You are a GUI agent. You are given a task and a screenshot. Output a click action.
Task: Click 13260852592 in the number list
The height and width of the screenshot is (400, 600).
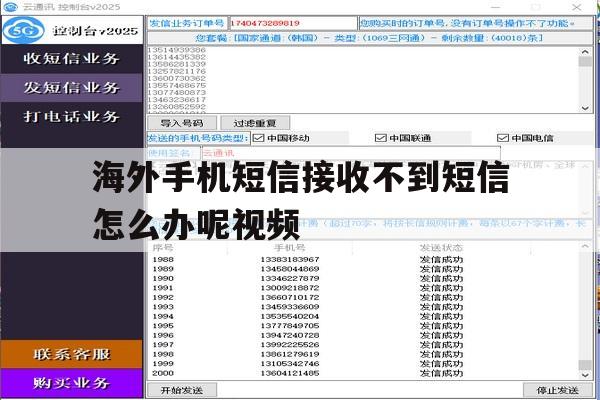tap(177, 106)
